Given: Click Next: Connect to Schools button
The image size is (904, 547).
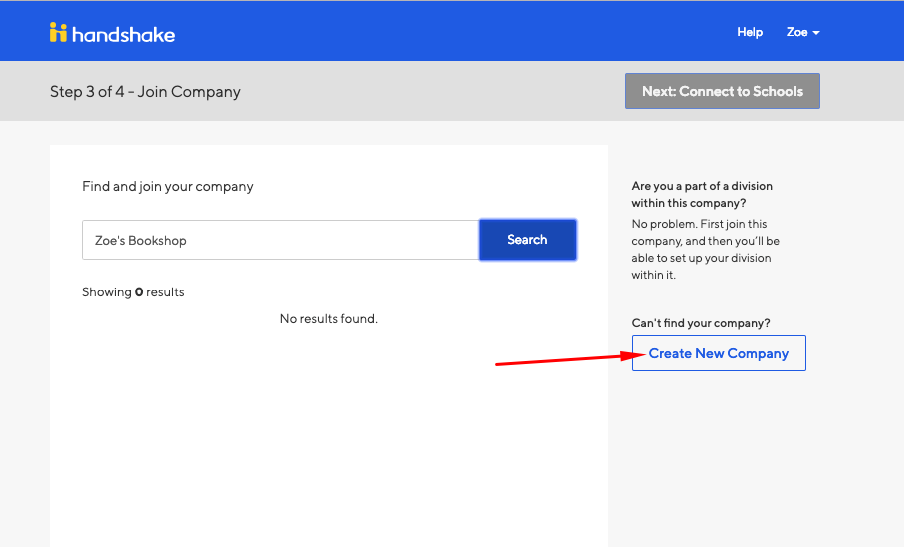Looking at the screenshot, I should point(722,91).
